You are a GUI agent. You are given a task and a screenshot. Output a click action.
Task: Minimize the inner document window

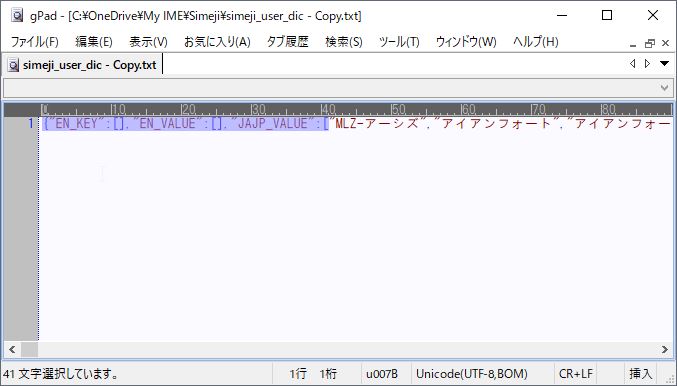pyautogui.click(x=633, y=44)
